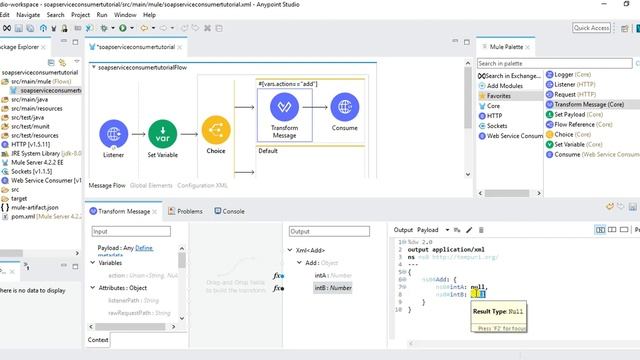Screen dimensions: 640x360
Task: Click the Input search field
Action: [x=131, y=231]
